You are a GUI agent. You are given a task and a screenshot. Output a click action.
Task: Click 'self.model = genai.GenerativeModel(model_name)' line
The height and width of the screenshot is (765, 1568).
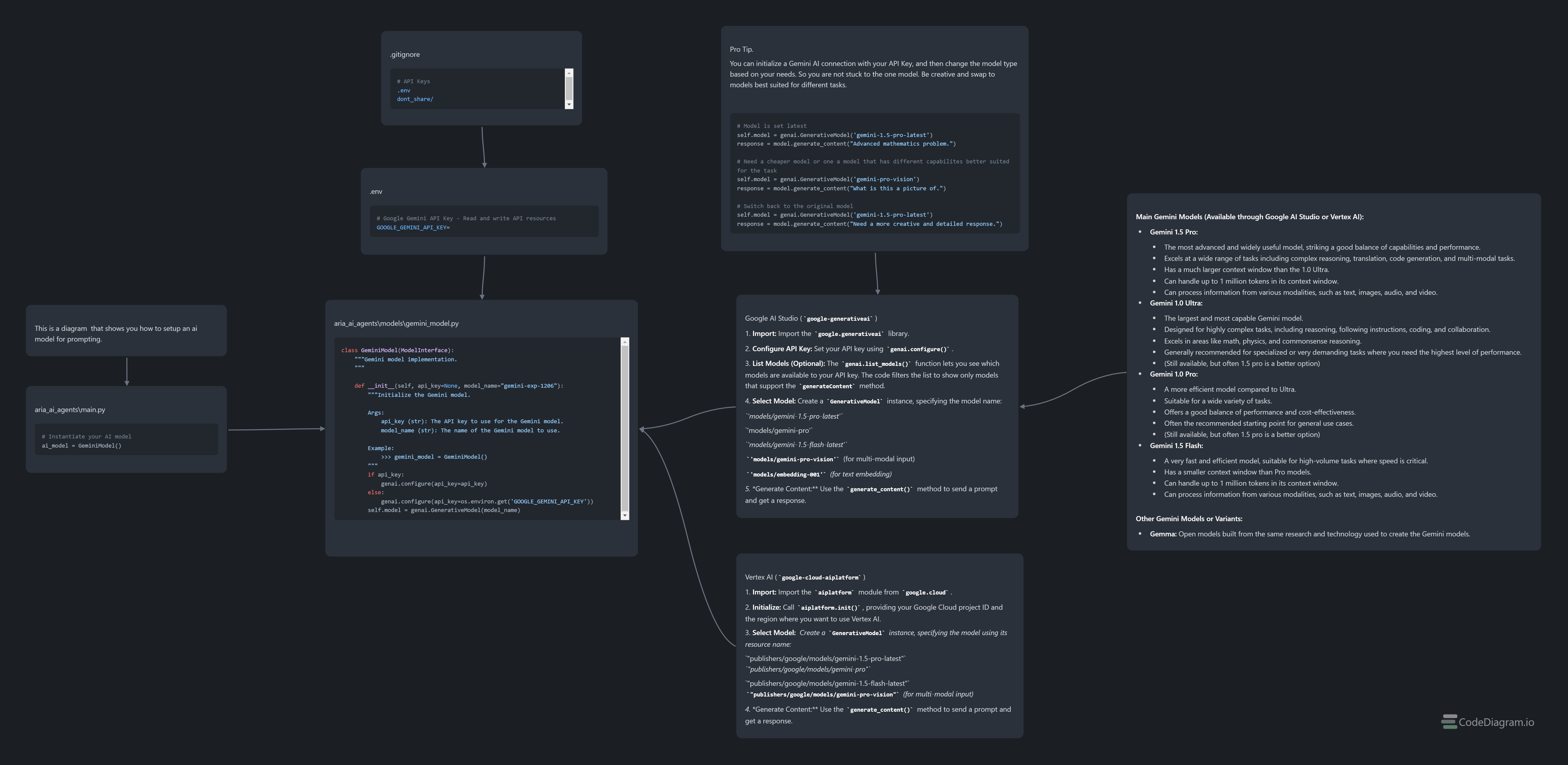tap(444, 510)
